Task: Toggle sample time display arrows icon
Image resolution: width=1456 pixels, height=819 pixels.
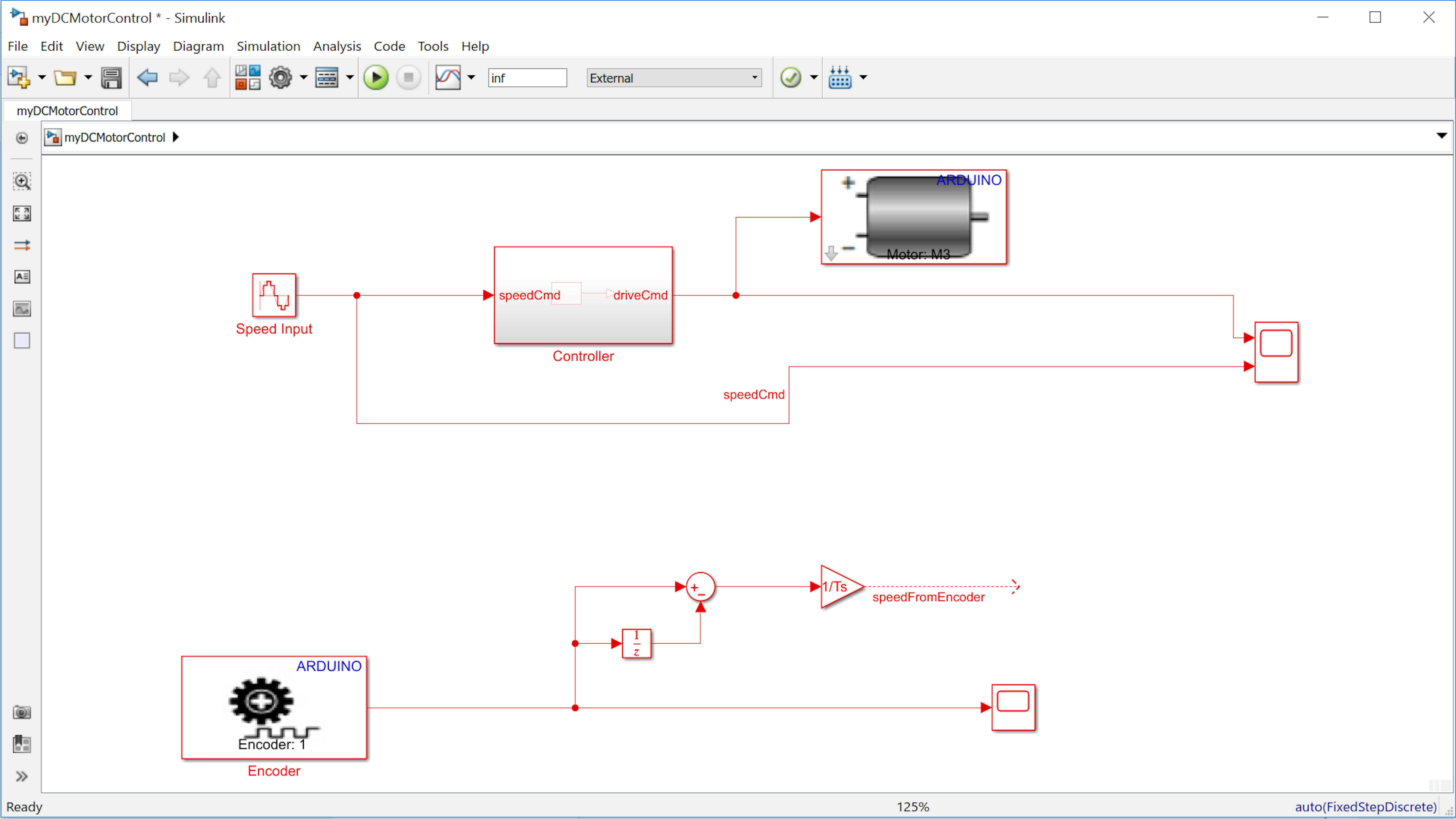Action: [x=22, y=245]
